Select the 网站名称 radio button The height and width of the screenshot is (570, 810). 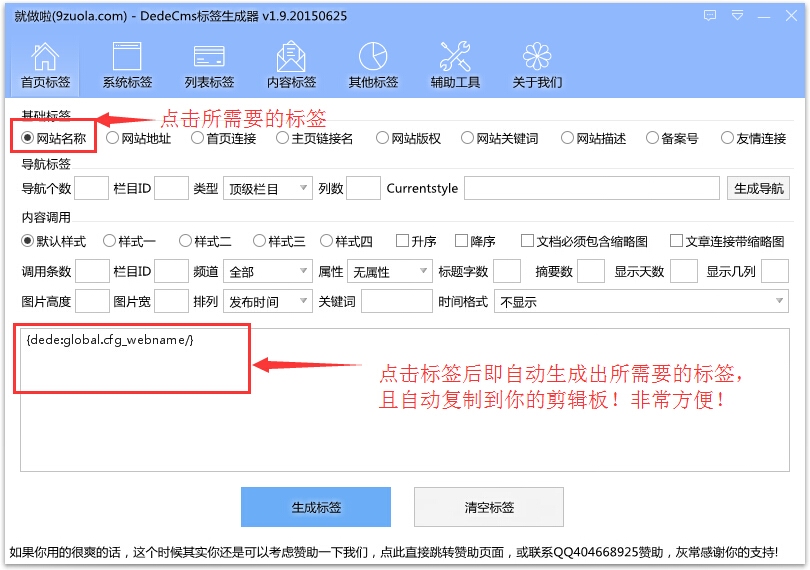tap(54, 138)
